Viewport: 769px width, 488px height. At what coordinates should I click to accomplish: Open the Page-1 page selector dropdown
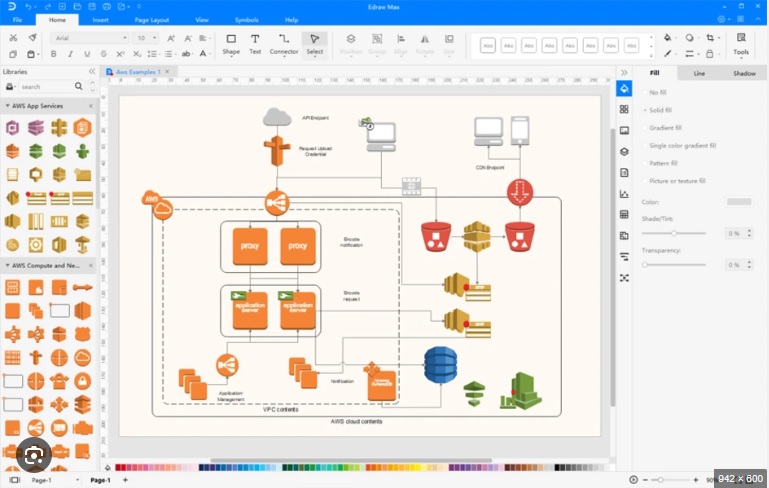tap(77, 480)
